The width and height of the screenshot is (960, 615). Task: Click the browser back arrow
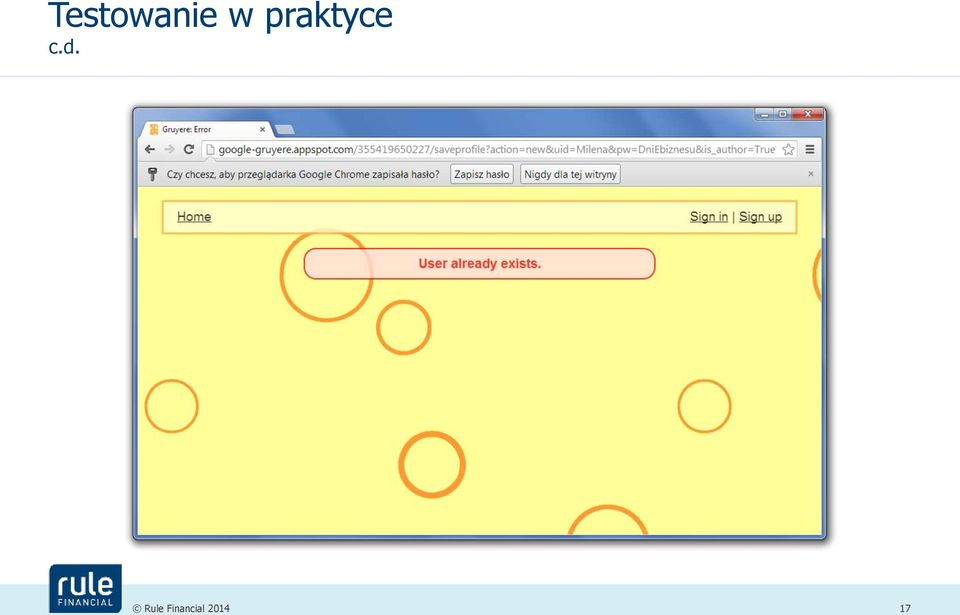(x=150, y=149)
